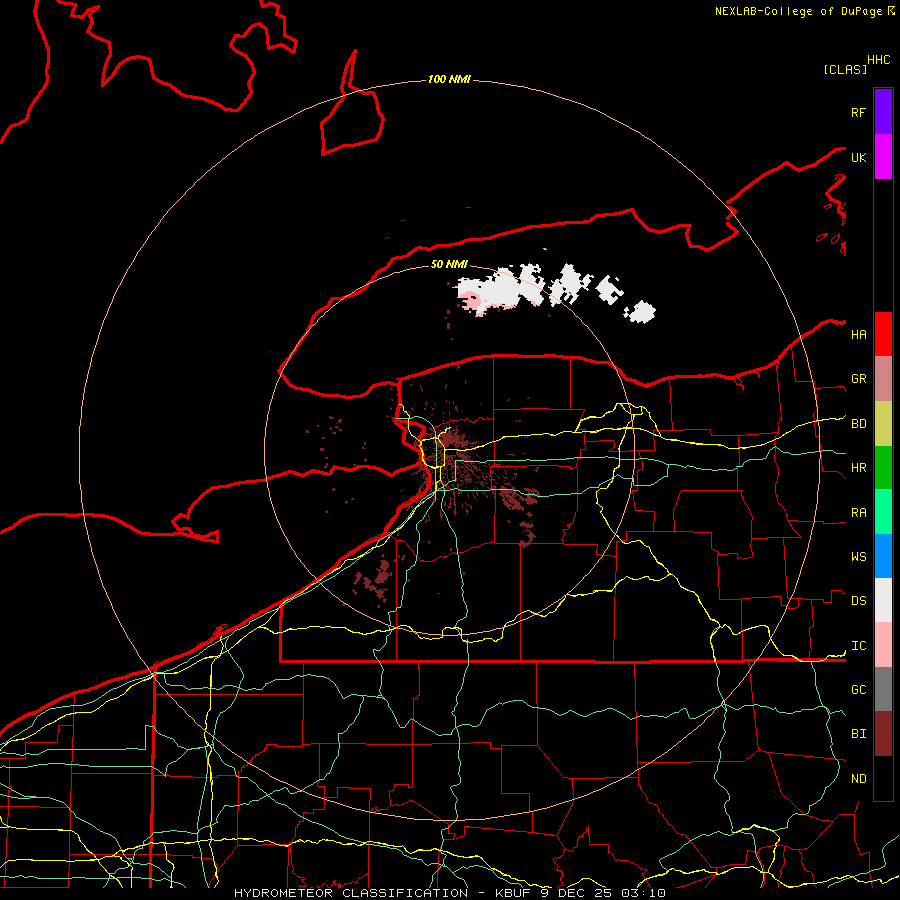900x900 pixels.
Task: Click the white DS legend swatch
Action: pyautogui.click(x=883, y=600)
